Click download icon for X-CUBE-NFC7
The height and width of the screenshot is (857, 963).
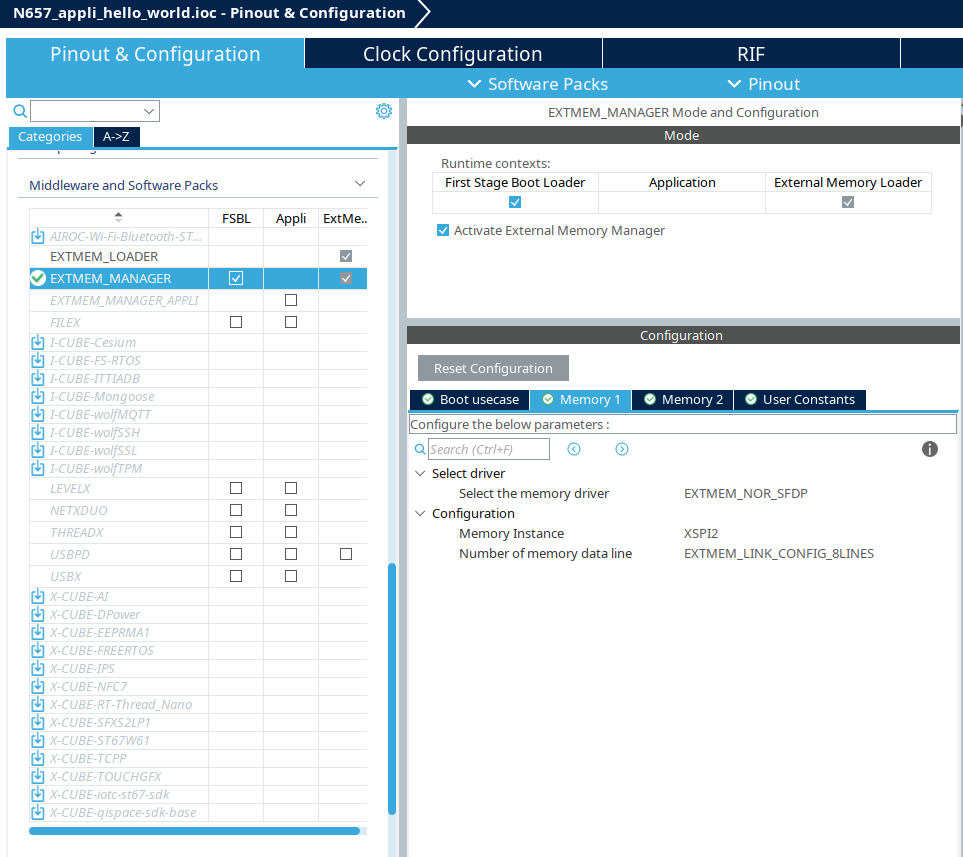pyautogui.click(x=38, y=686)
